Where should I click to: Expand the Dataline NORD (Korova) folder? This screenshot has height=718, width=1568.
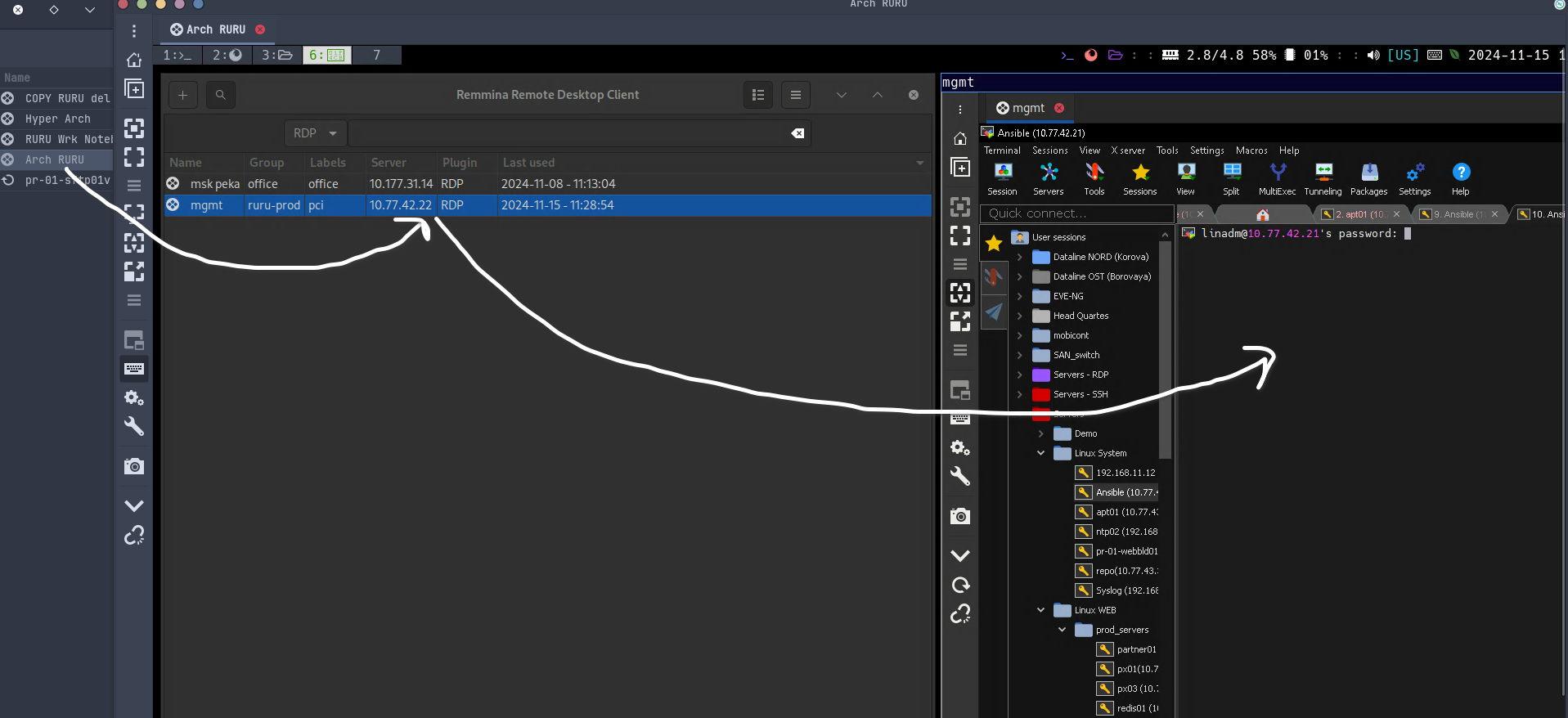click(x=1020, y=257)
